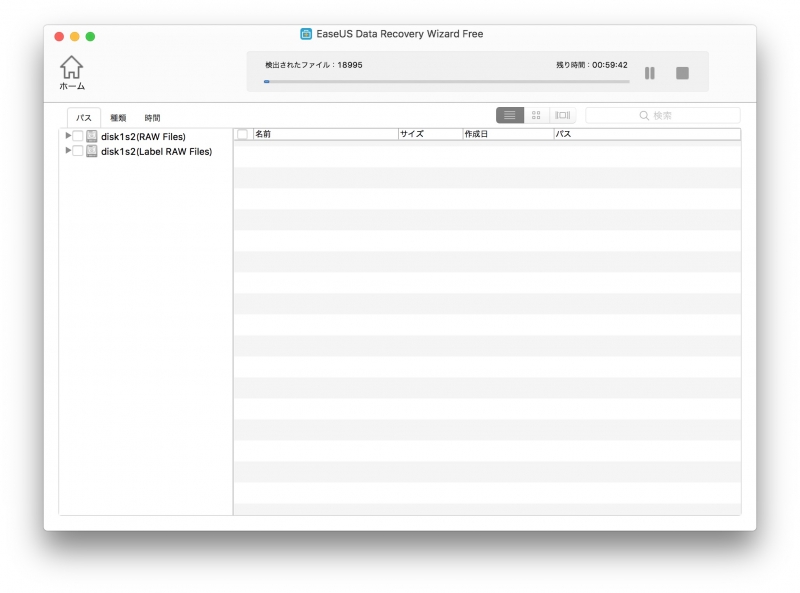The image size is (800, 593).
Task: Click the scan progress bar
Action: (446, 81)
